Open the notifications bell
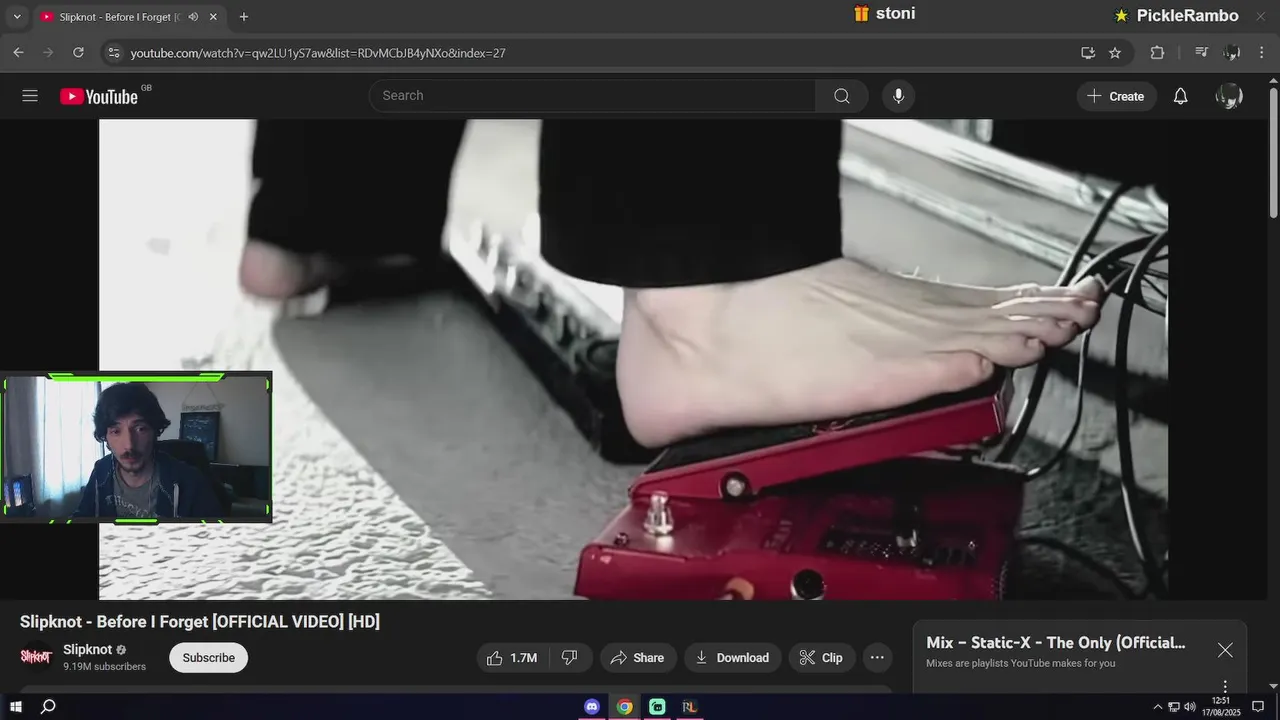The image size is (1280, 720). tap(1180, 96)
